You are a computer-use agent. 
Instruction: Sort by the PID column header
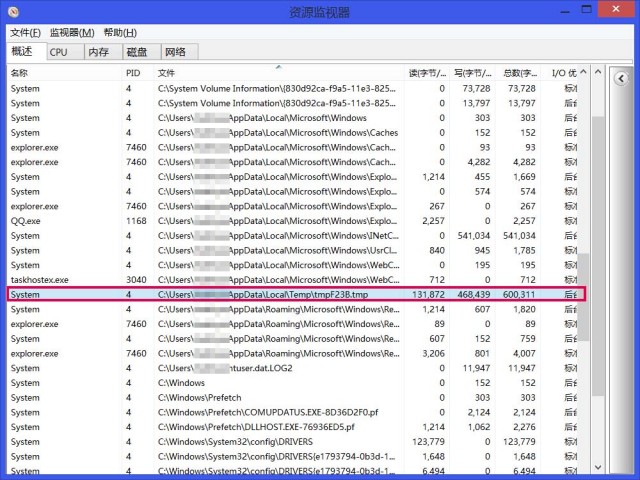coord(137,73)
